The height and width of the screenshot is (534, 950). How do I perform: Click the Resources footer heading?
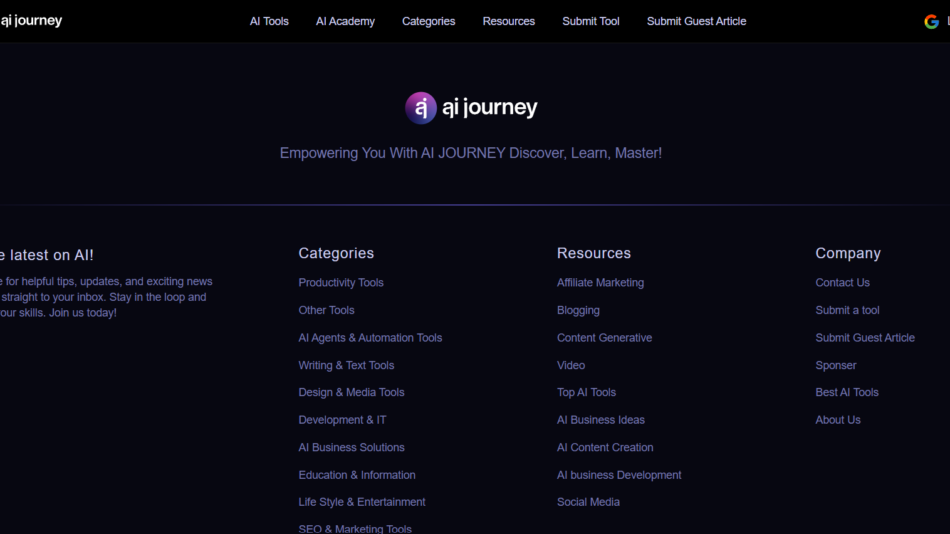point(594,253)
